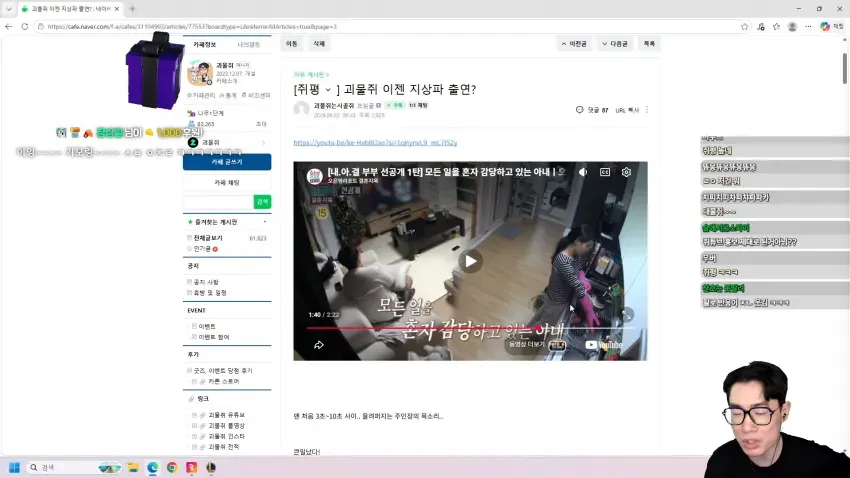Viewport: 850px width, 478px height.
Task: Open 휴방 및 일정 board
Action: [x=210, y=293]
